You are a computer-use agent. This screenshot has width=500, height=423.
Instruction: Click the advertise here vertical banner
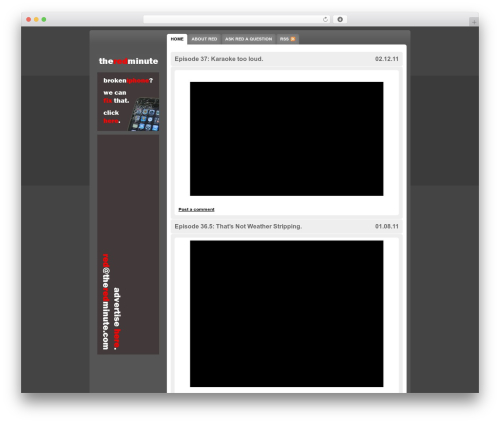128,244
